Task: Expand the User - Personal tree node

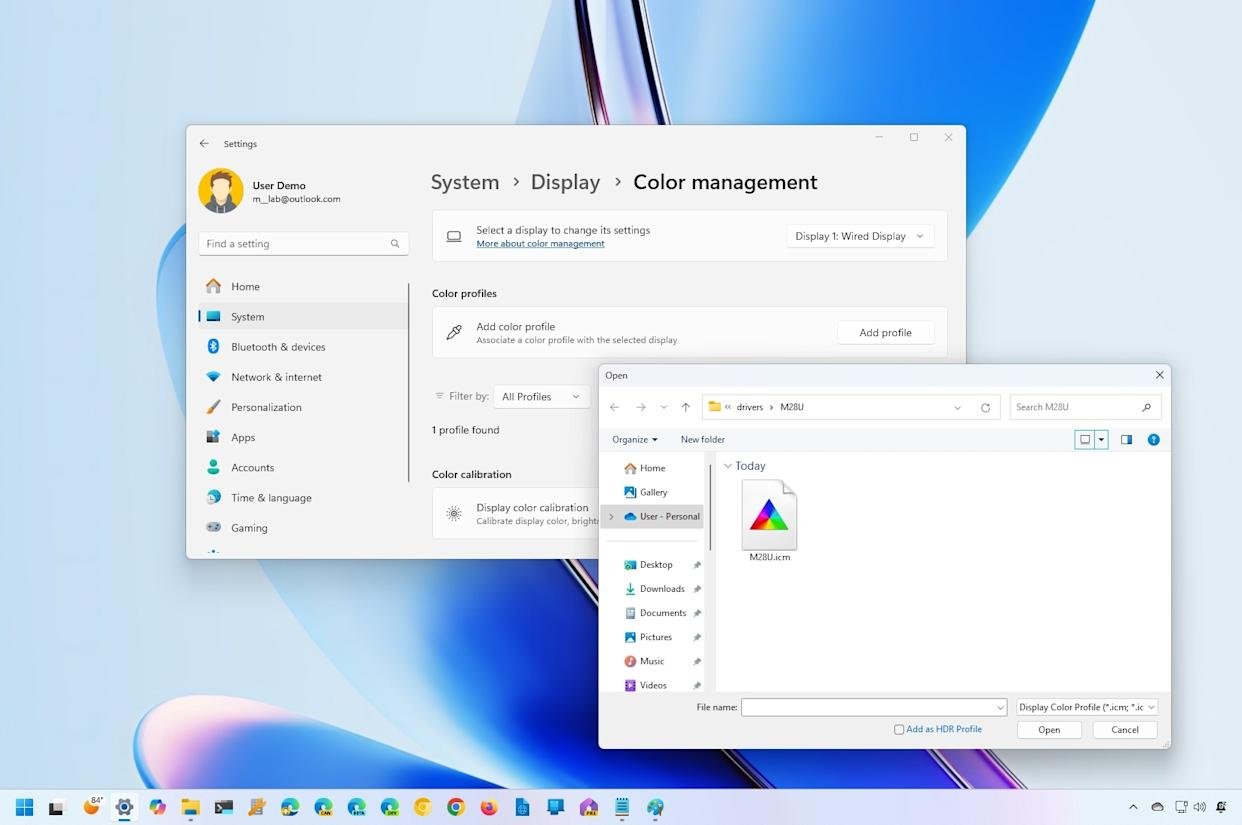Action: point(611,517)
